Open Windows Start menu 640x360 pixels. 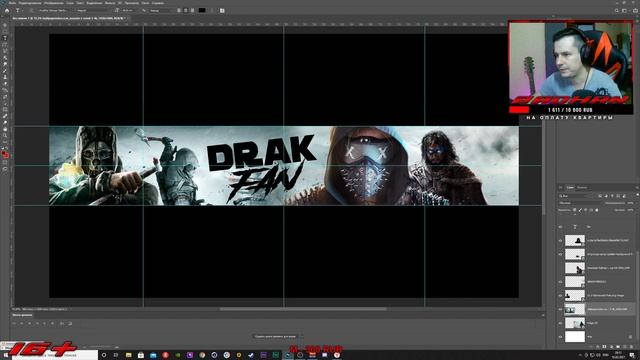click(6, 355)
